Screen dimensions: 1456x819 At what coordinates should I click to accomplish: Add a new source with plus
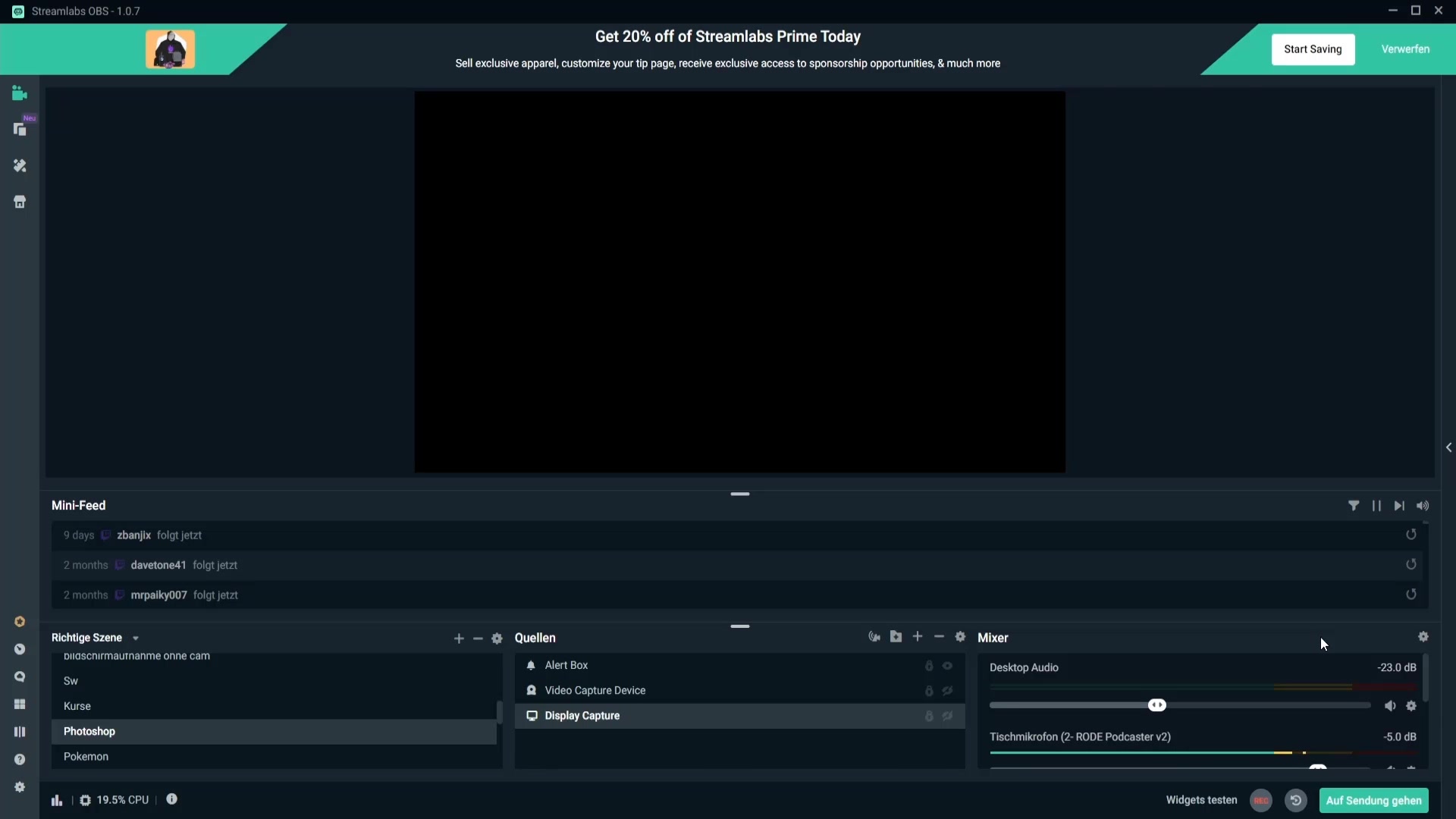pyautogui.click(x=918, y=637)
